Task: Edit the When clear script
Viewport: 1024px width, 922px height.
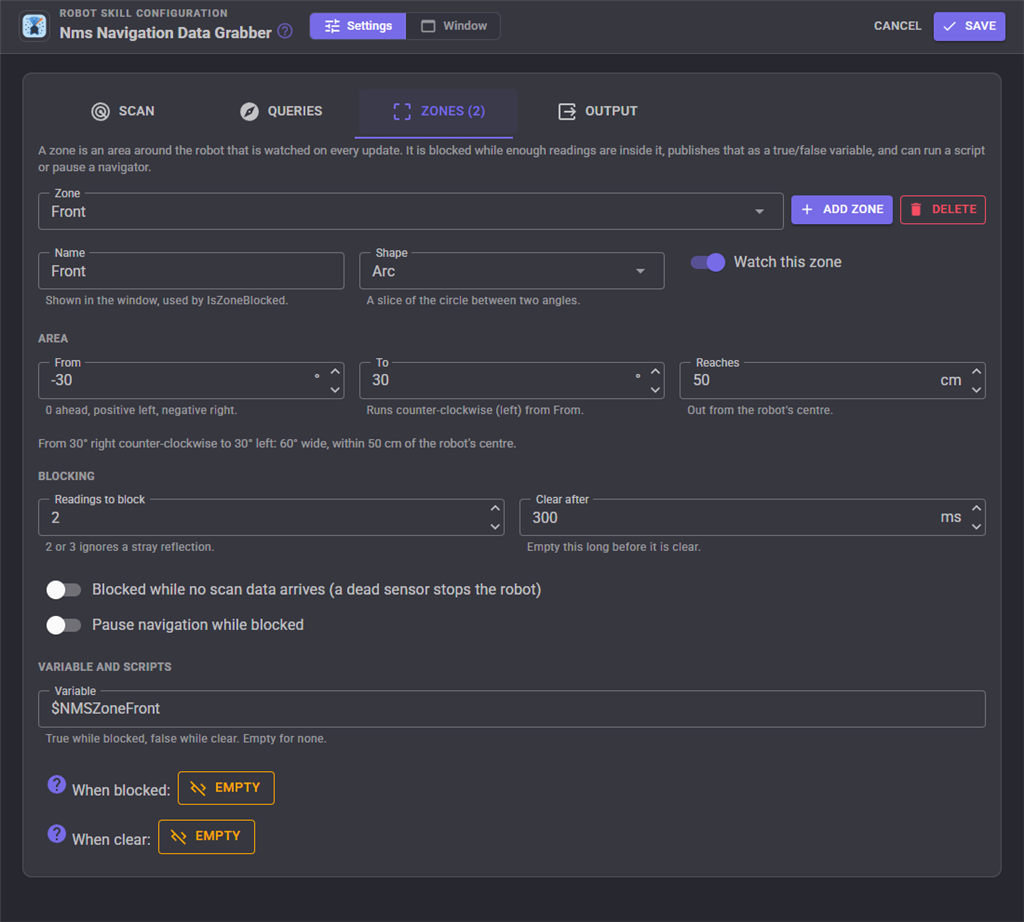Action: tap(206, 836)
